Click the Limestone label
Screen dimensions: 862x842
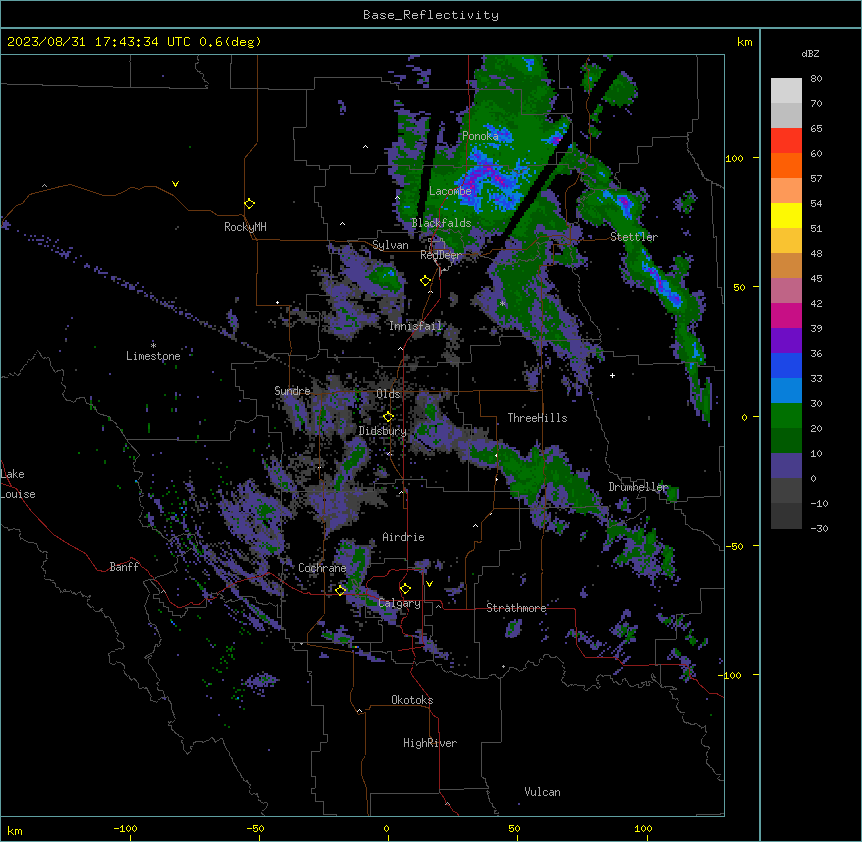(x=153, y=356)
